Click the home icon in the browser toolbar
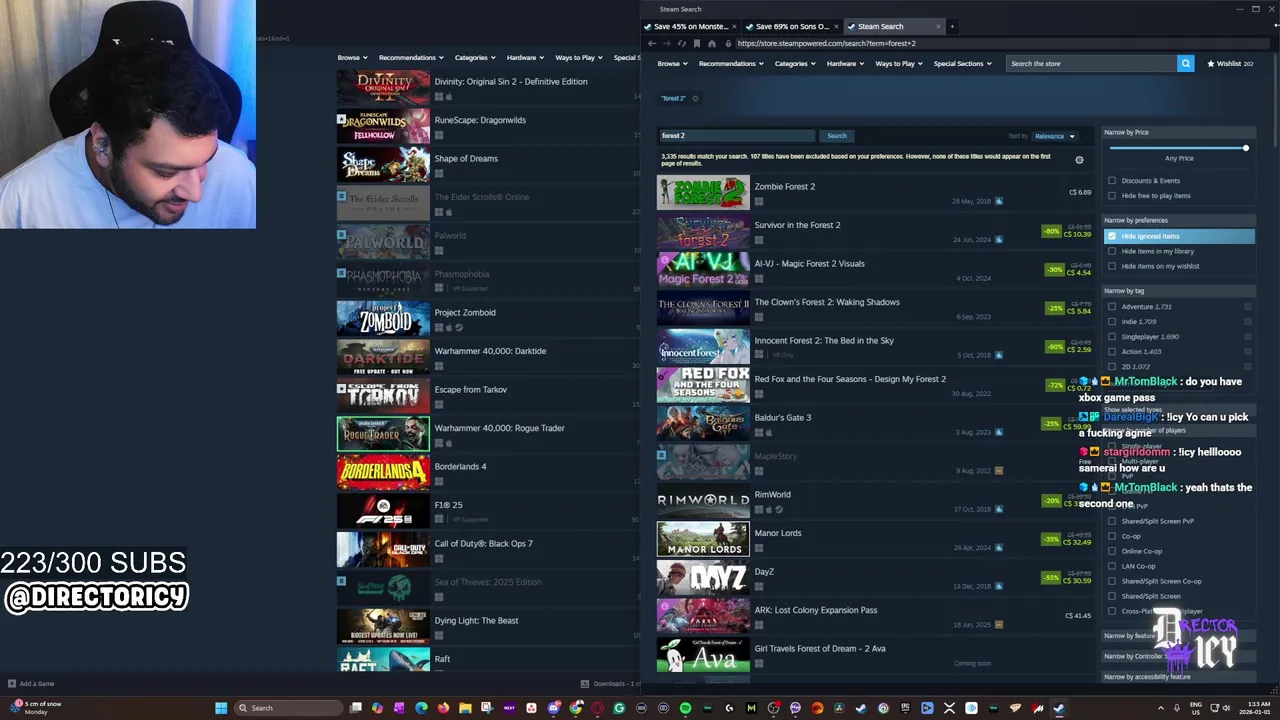Image resolution: width=1280 pixels, height=720 pixels. pos(711,44)
